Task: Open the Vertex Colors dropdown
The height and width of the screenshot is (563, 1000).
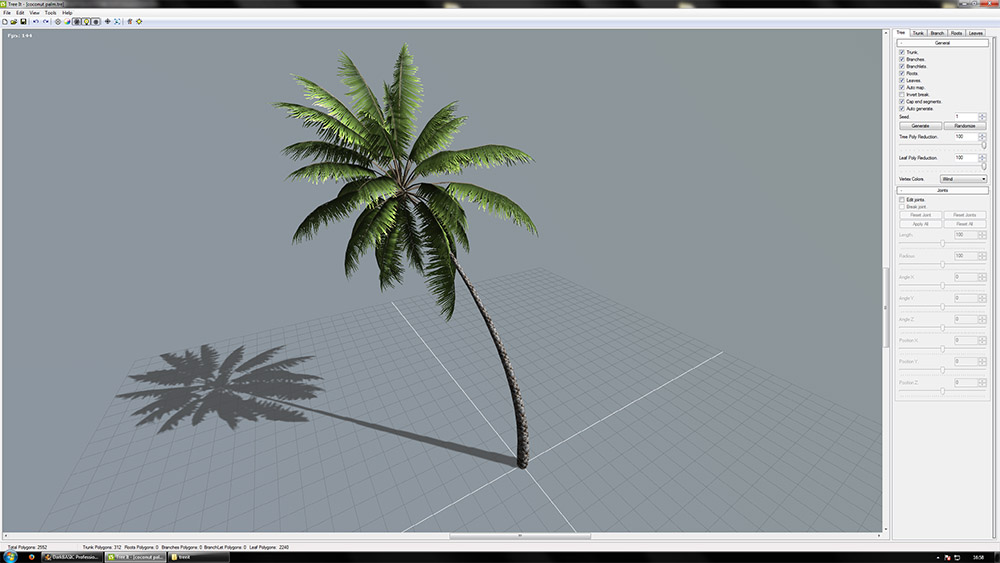Action: (964, 179)
